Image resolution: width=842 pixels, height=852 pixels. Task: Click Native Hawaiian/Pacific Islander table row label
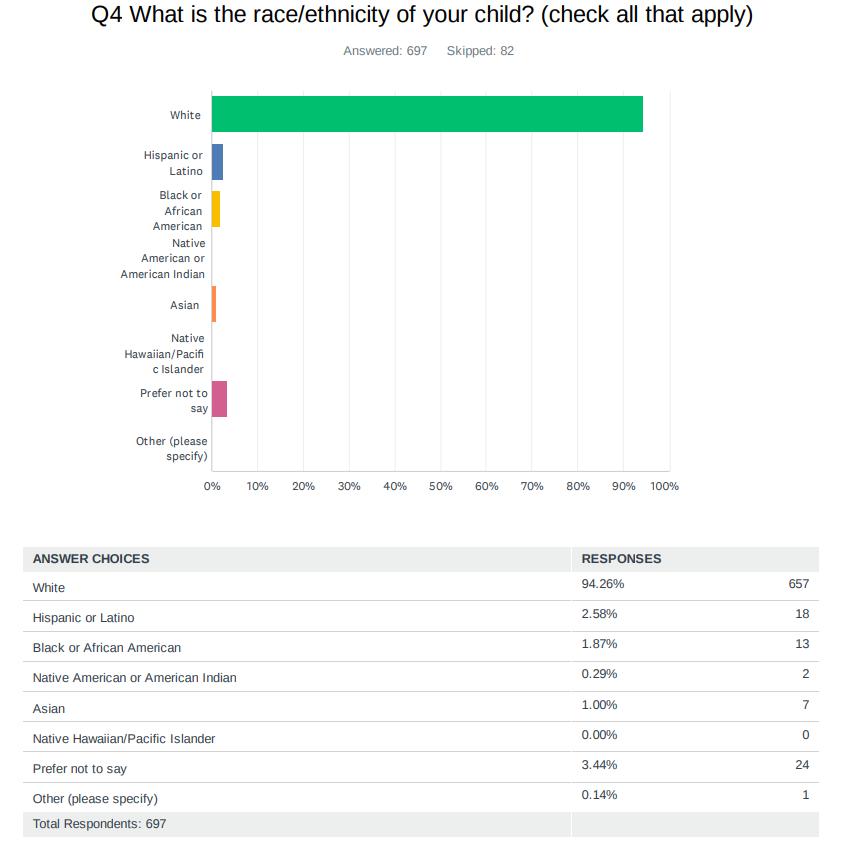124,739
